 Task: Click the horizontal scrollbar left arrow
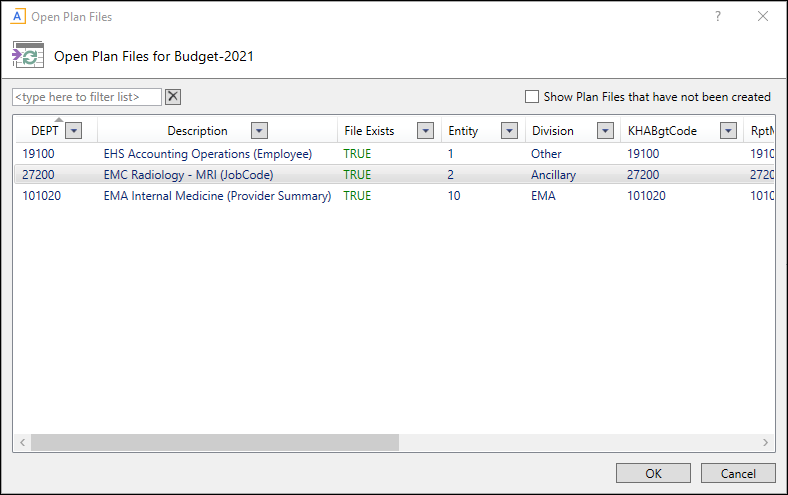coord(21,442)
